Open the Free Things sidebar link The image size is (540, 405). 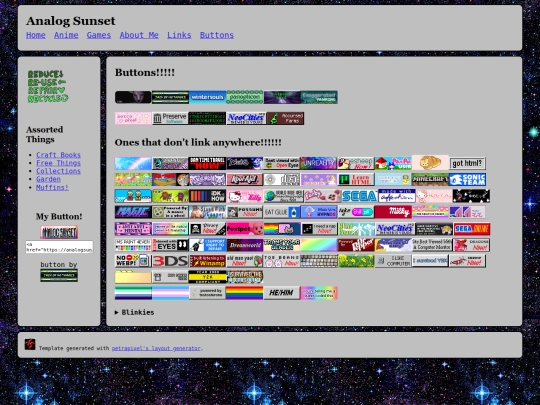tap(58, 163)
